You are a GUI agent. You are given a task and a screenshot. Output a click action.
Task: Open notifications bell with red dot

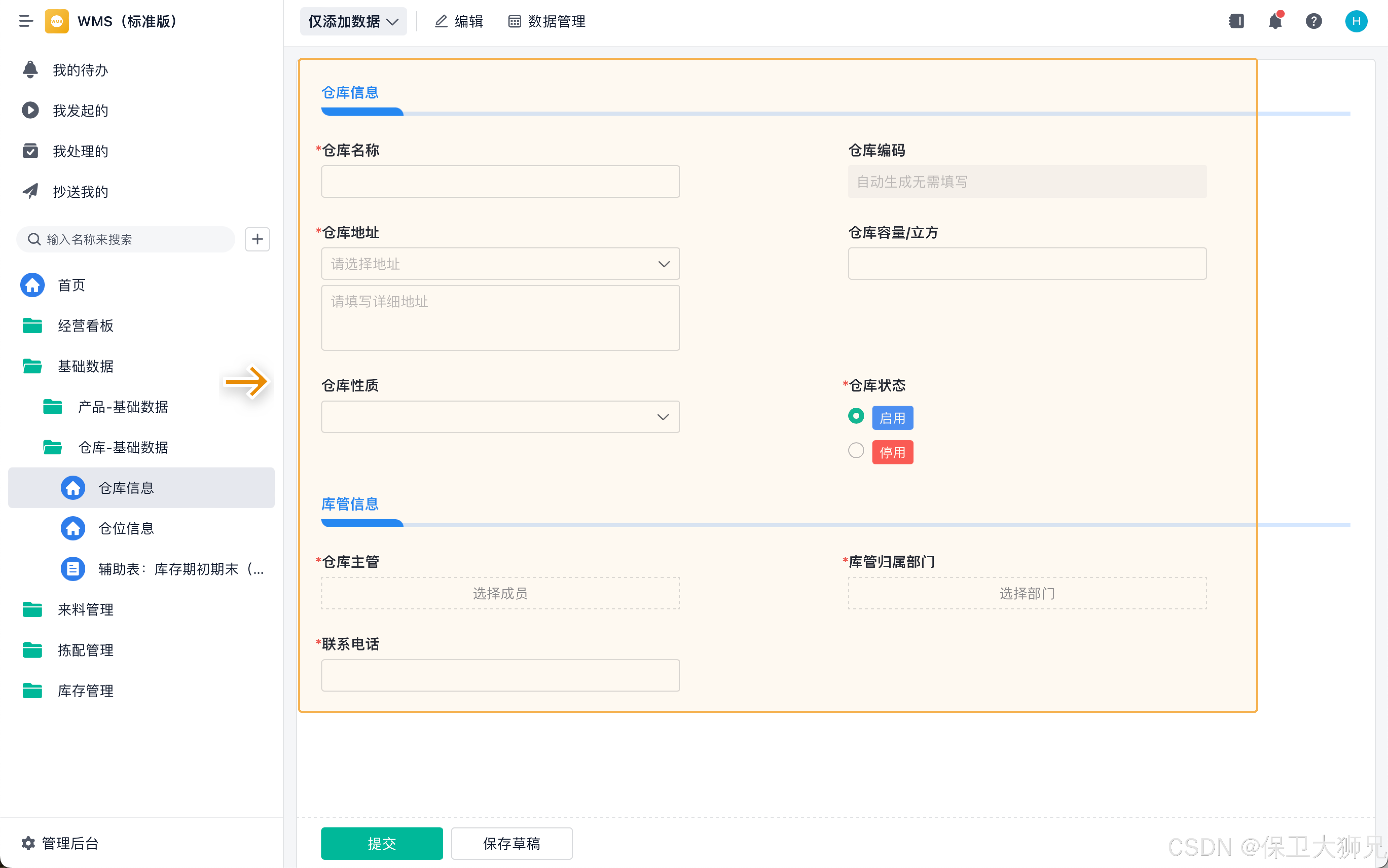(1275, 21)
